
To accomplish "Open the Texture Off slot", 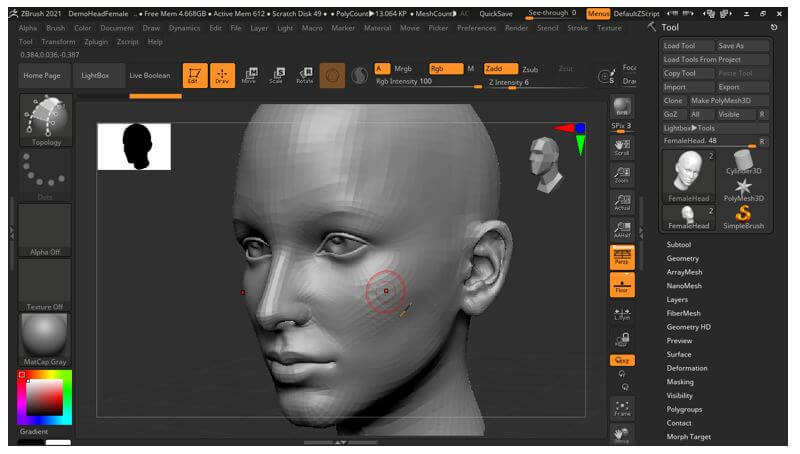I will point(45,285).
